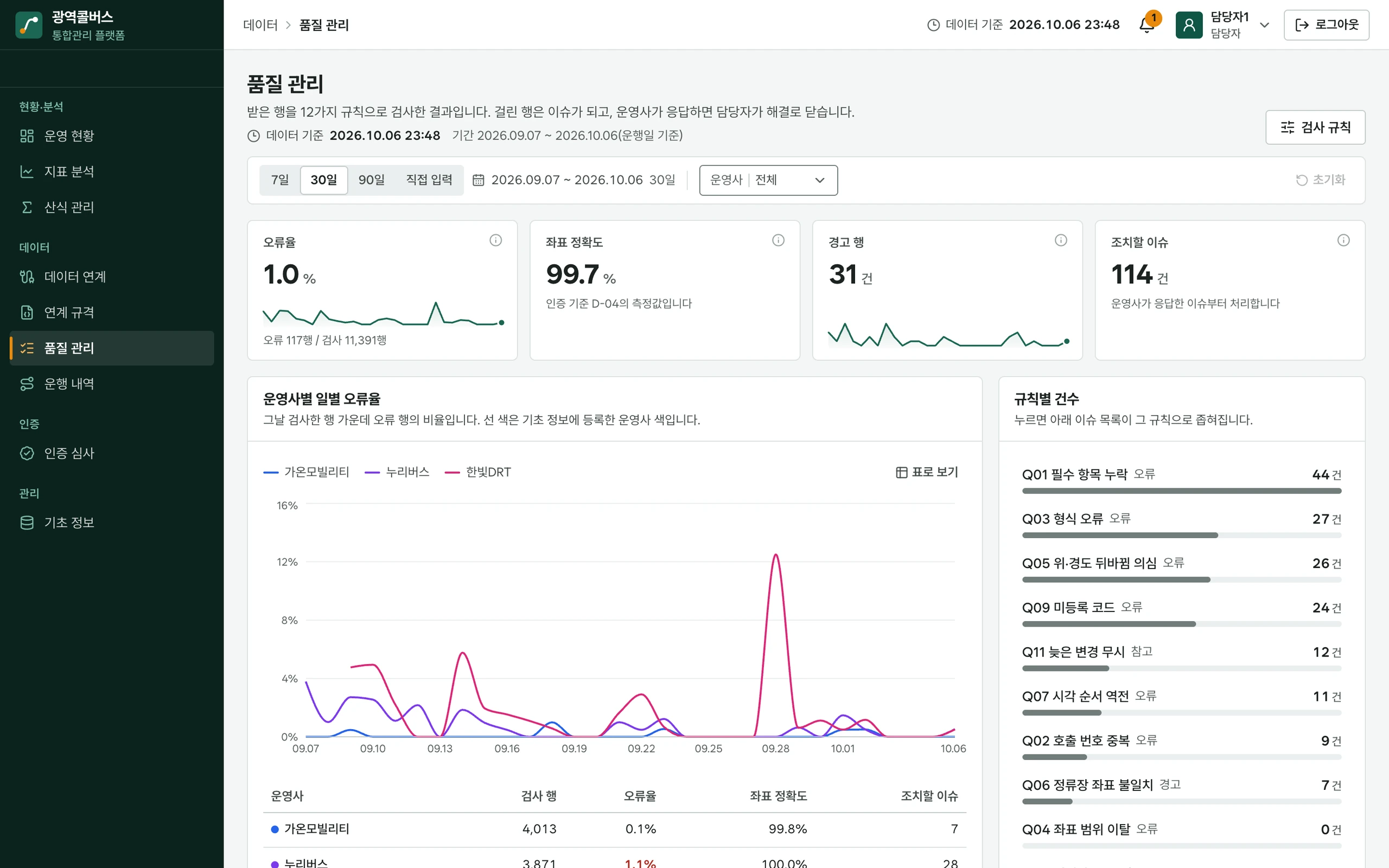The height and width of the screenshot is (868, 1389).
Task: Click the 담당자1 user avatar icon
Action: 1189,25
